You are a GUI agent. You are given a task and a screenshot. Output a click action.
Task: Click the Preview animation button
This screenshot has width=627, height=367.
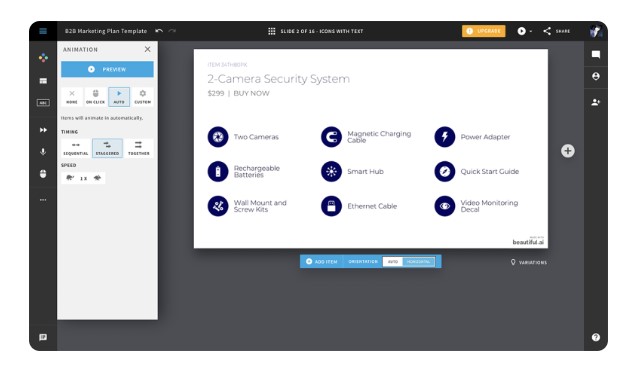pos(107,69)
